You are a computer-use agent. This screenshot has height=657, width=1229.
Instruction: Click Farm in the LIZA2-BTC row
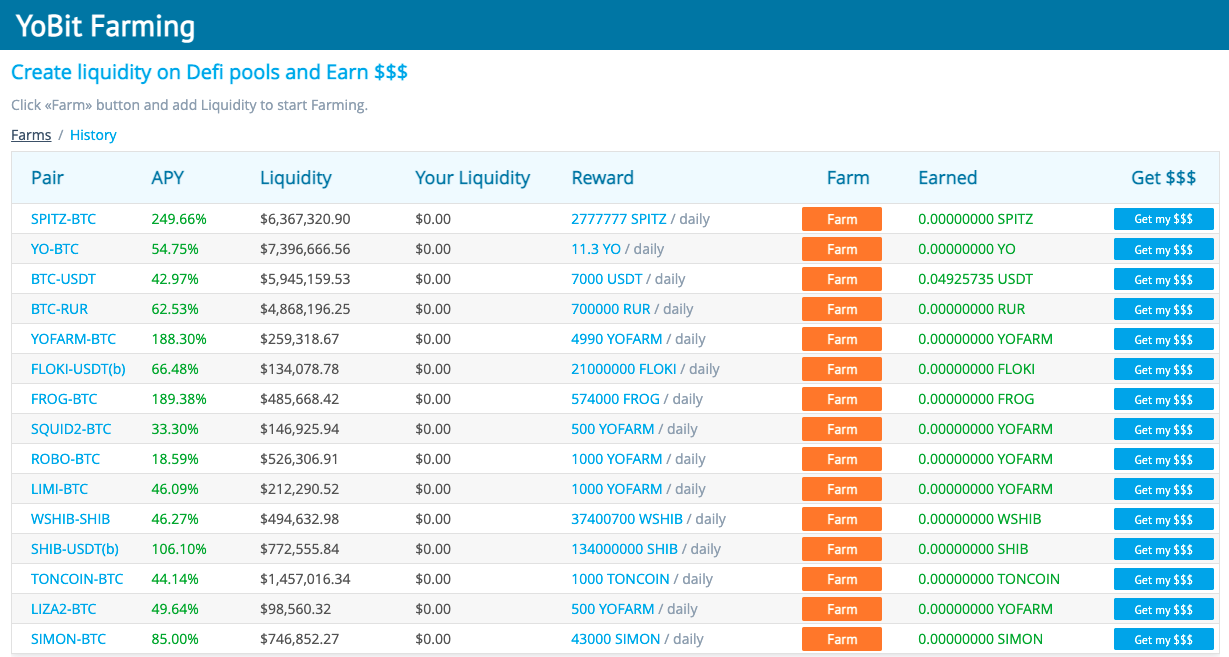pos(842,609)
